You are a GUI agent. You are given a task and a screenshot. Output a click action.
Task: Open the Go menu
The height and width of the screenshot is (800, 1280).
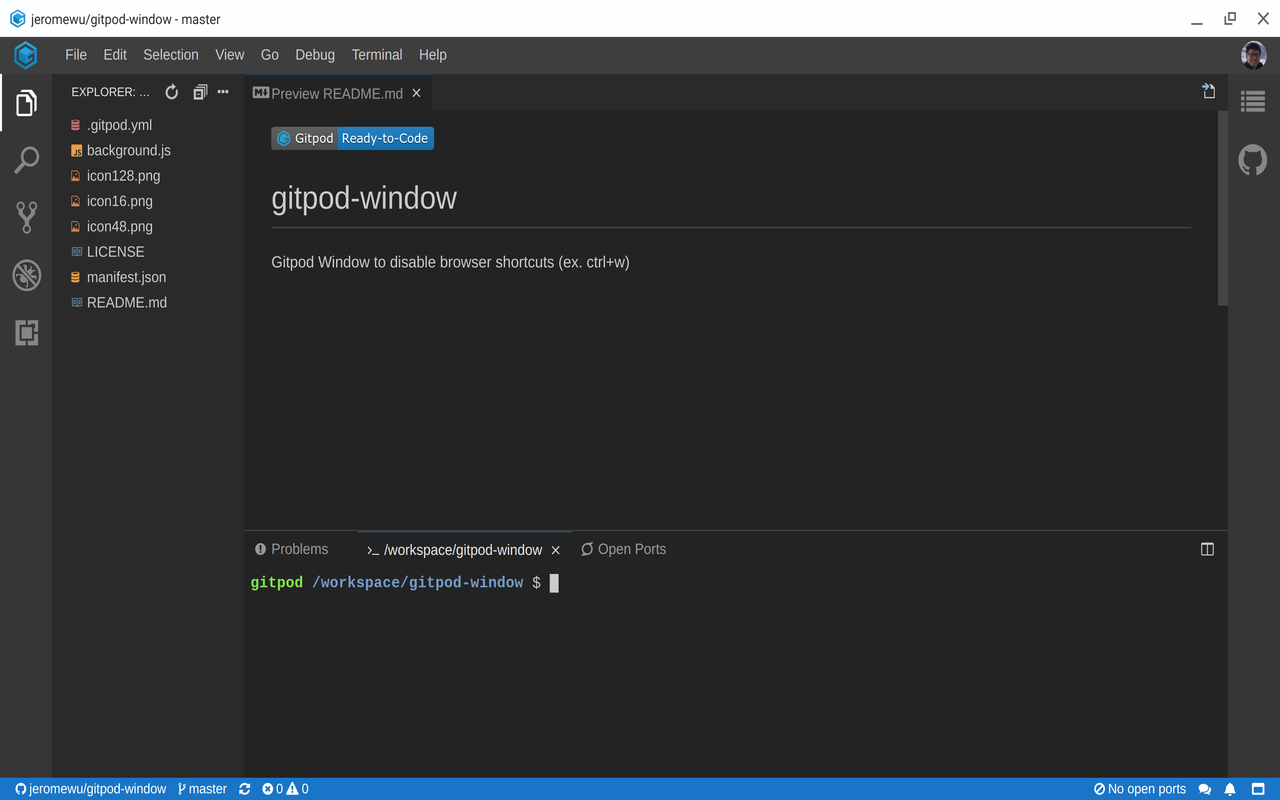(270, 55)
